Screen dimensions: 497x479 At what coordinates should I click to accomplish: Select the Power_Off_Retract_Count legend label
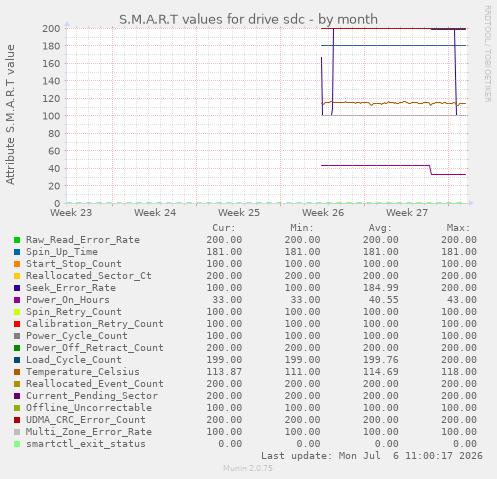(95, 348)
